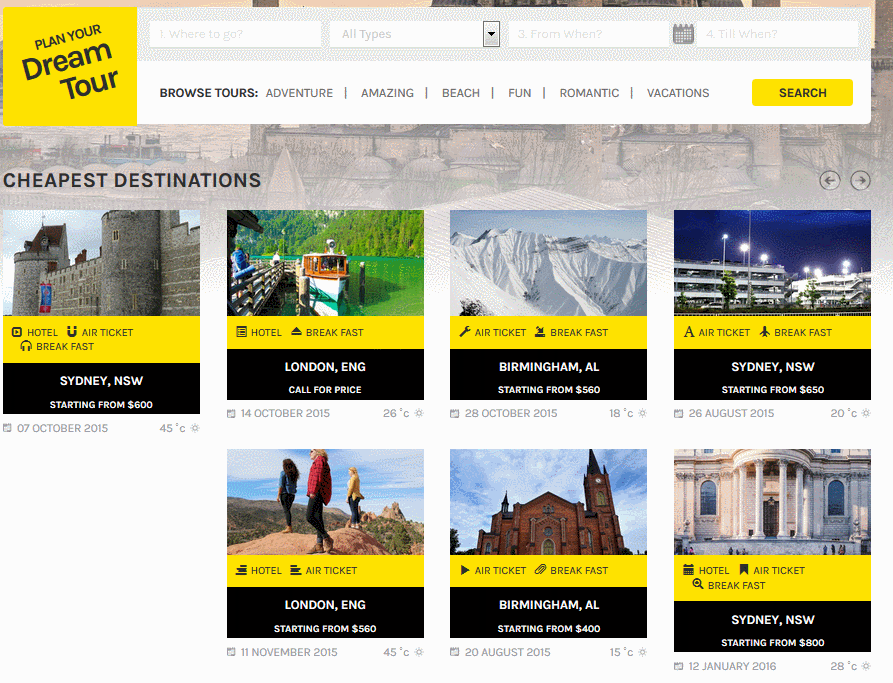Focus the Till When date field
Image resolution: width=893 pixels, height=683 pixels.
tap(777, 34)
